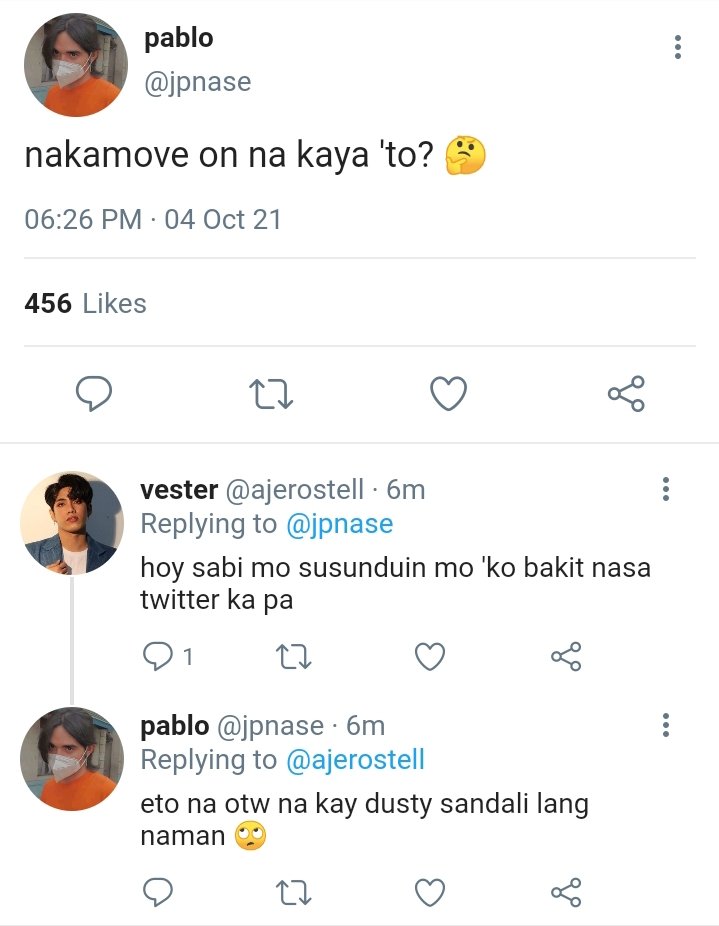Like pablo's reply about dusty
Screen dimensions: 719x926
coord(430,892)
